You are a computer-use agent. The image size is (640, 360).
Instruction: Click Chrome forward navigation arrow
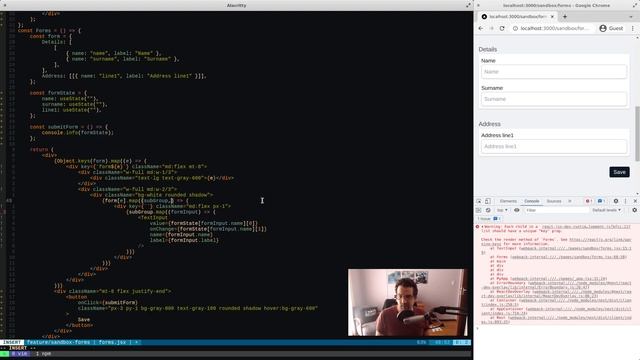491,28
